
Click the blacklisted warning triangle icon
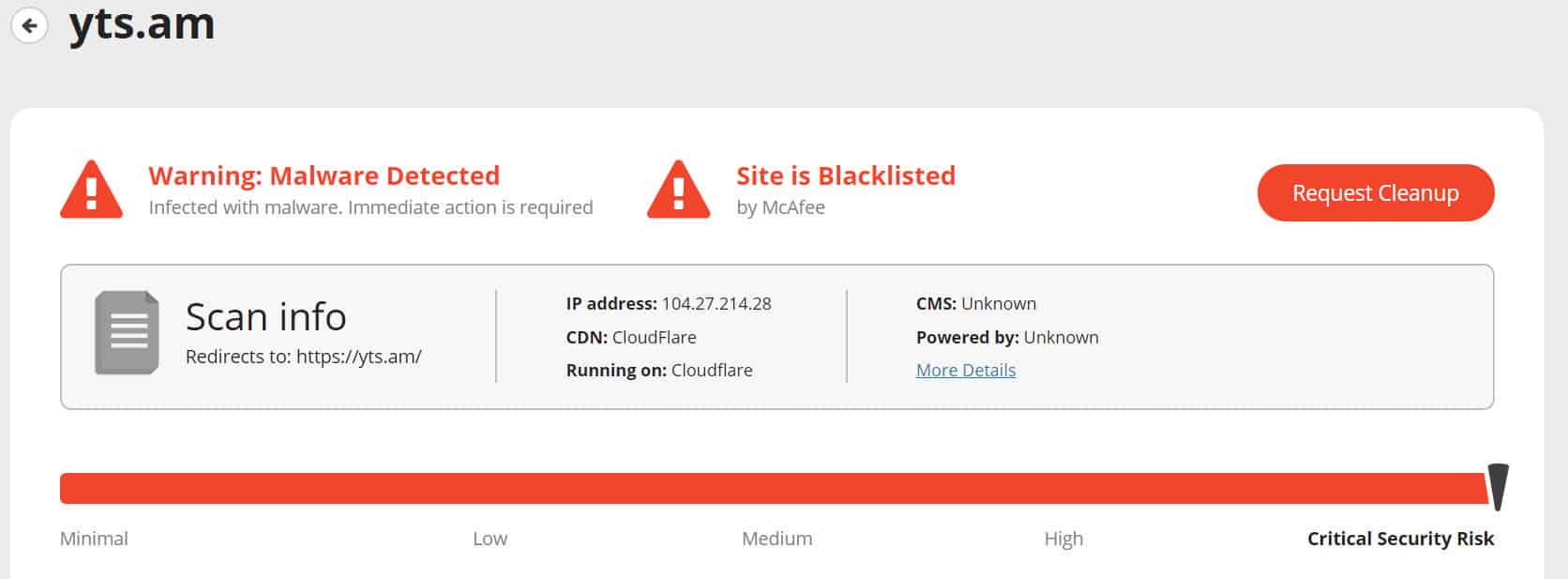tap(678, 190)
